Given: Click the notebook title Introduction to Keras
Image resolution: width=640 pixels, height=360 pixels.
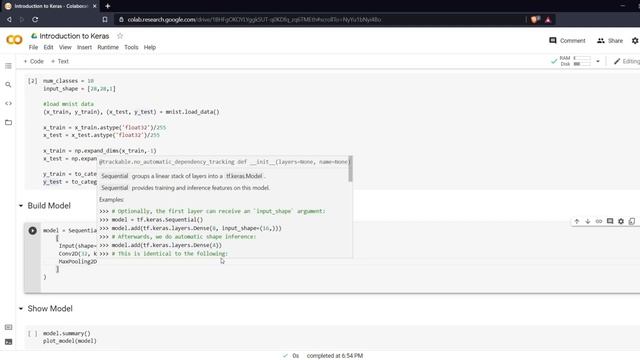Looking at the screenshot, I should (74, 36).
